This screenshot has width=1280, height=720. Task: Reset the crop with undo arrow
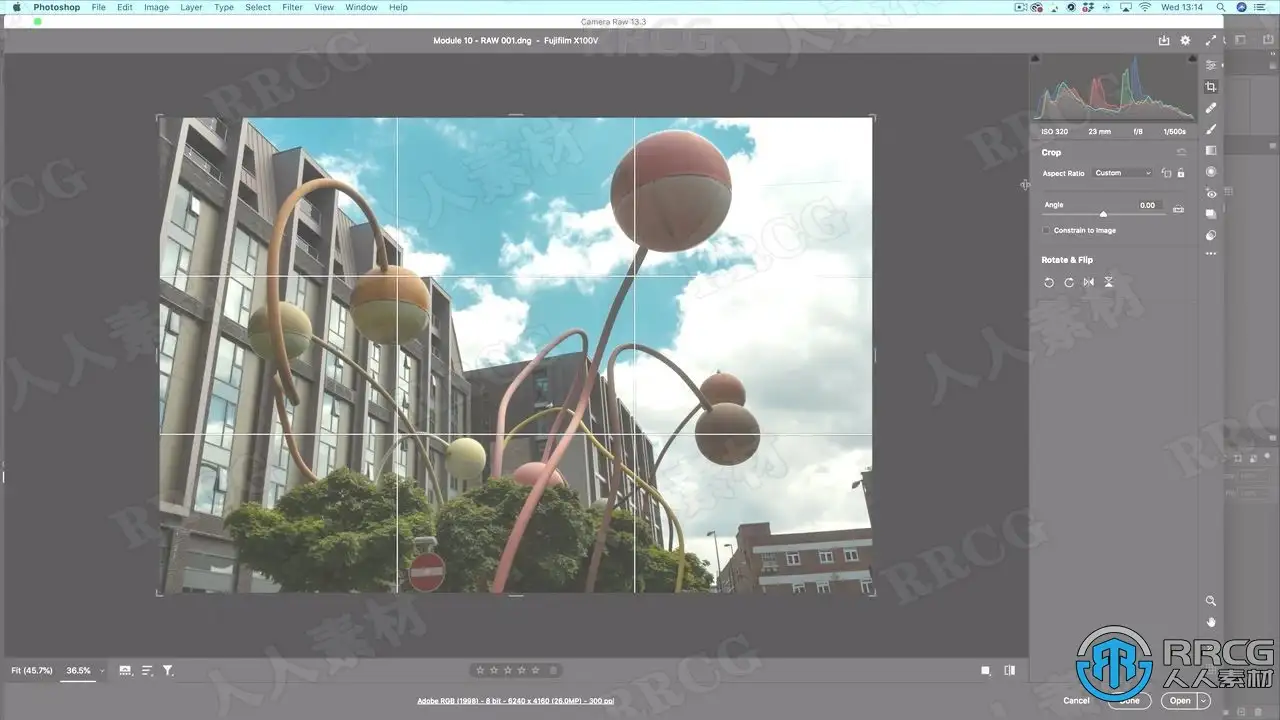click(x=1181, y=152)
